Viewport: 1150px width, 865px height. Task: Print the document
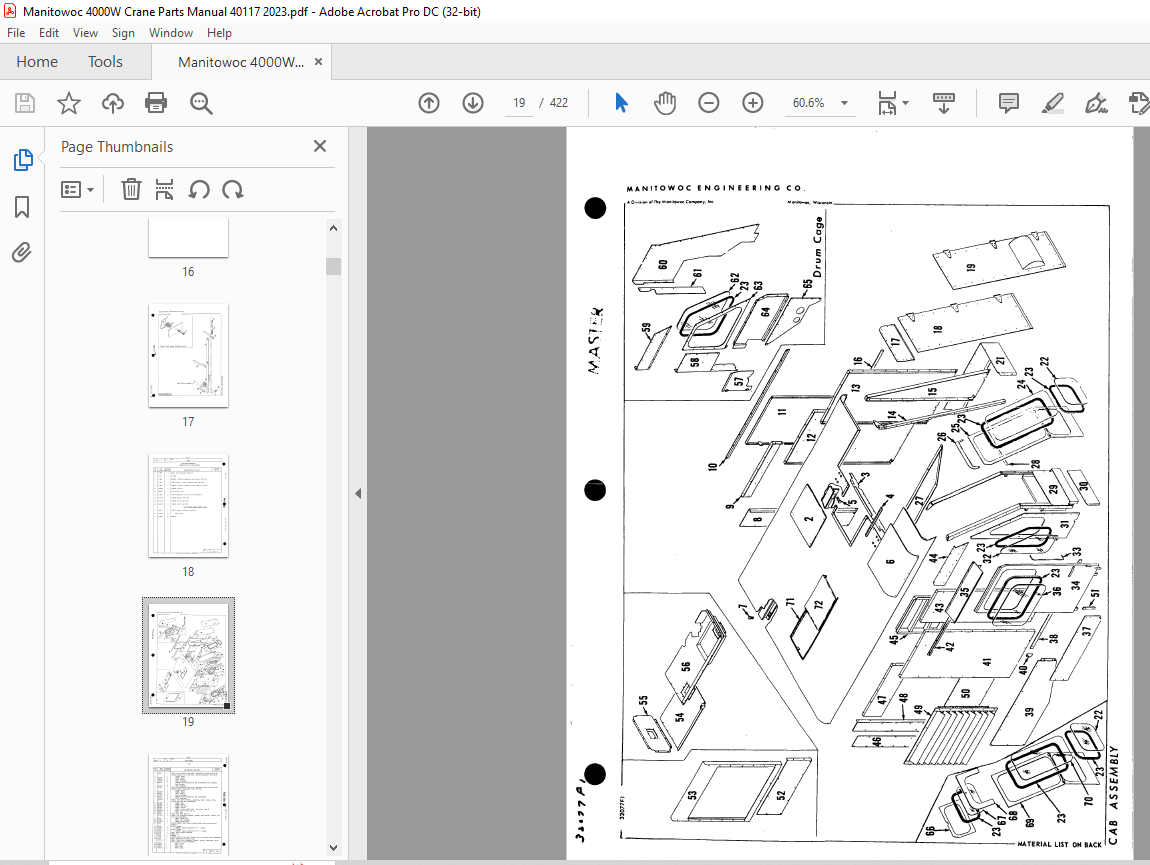[x=156, y=103]
